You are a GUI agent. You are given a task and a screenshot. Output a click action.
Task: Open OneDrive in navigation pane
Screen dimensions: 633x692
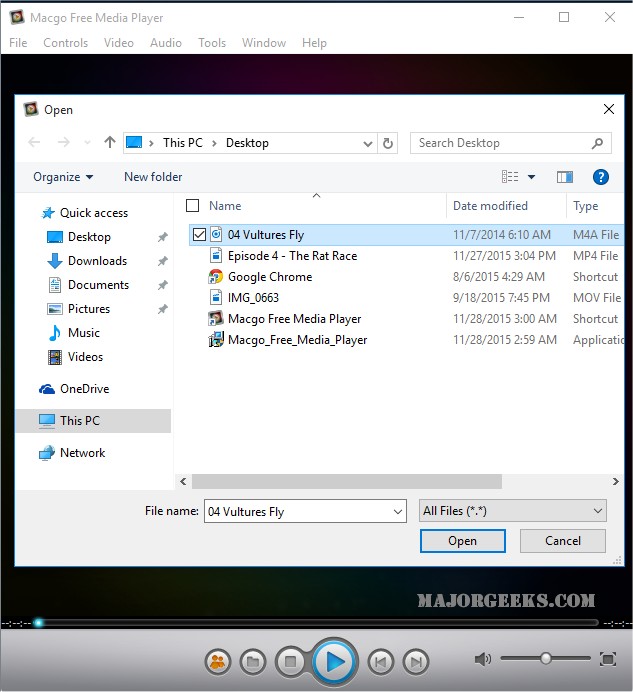pos(84,389)
